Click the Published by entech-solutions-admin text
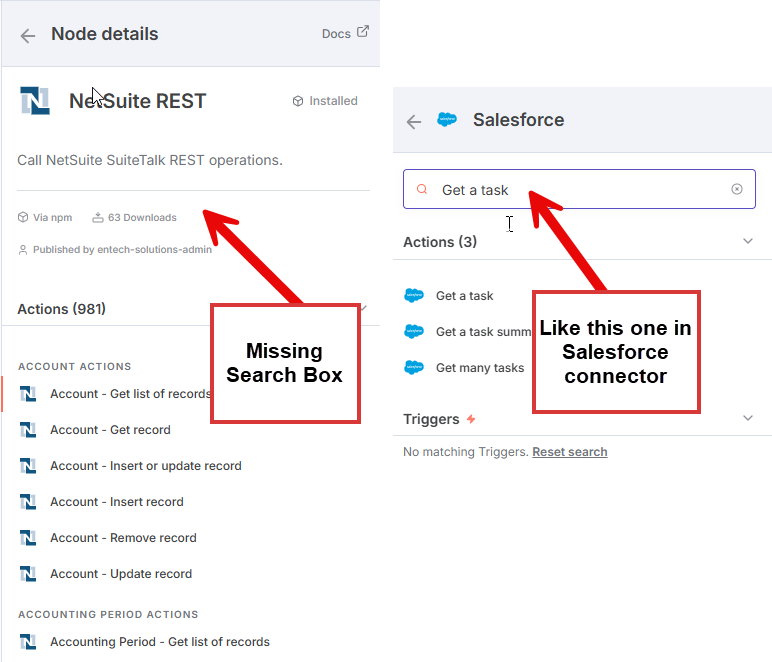This screenshot has width=772, height=662. [x=122, y=250]
